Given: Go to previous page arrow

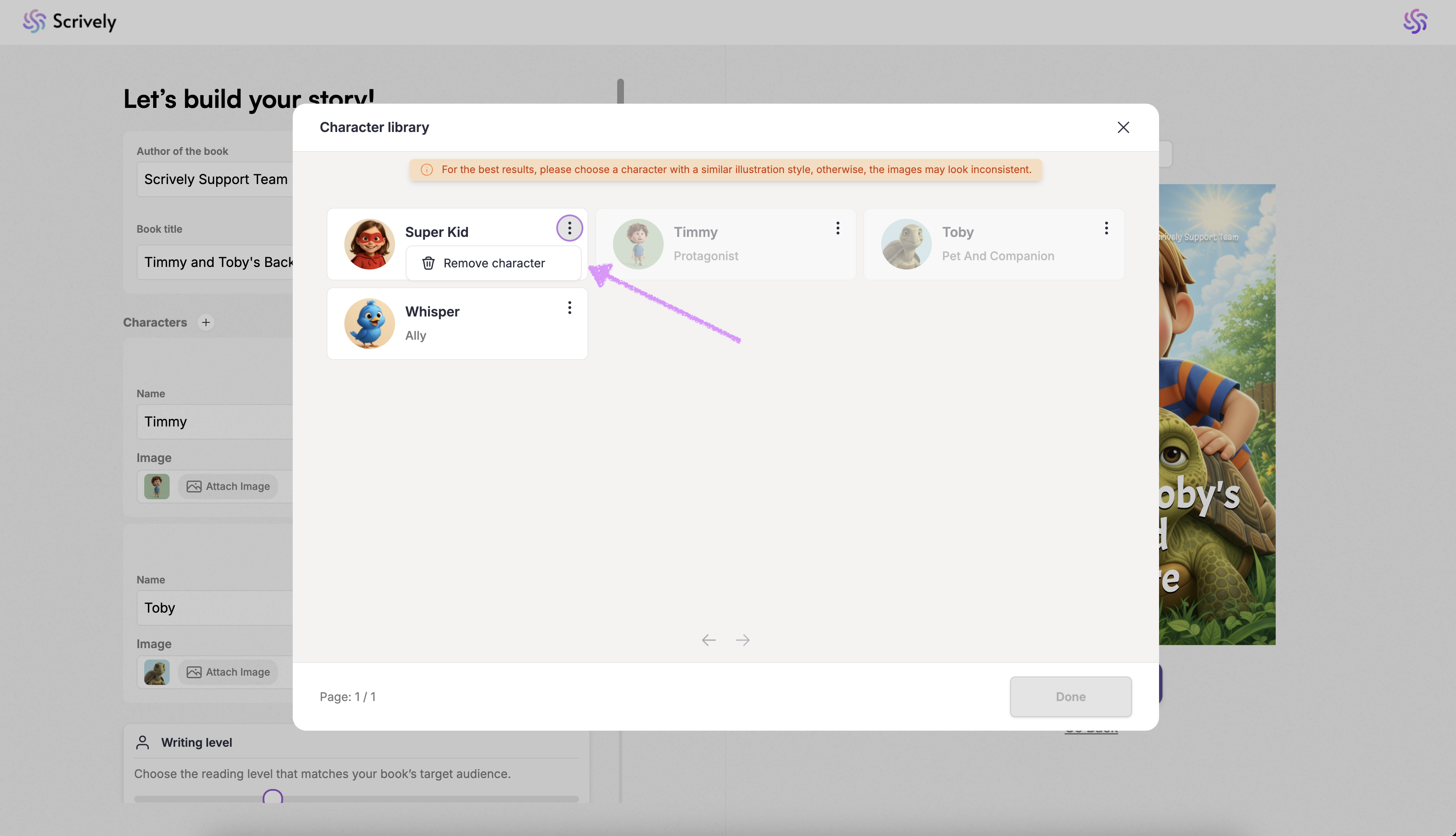Looking at the screenshot, I should coord(709,640).
